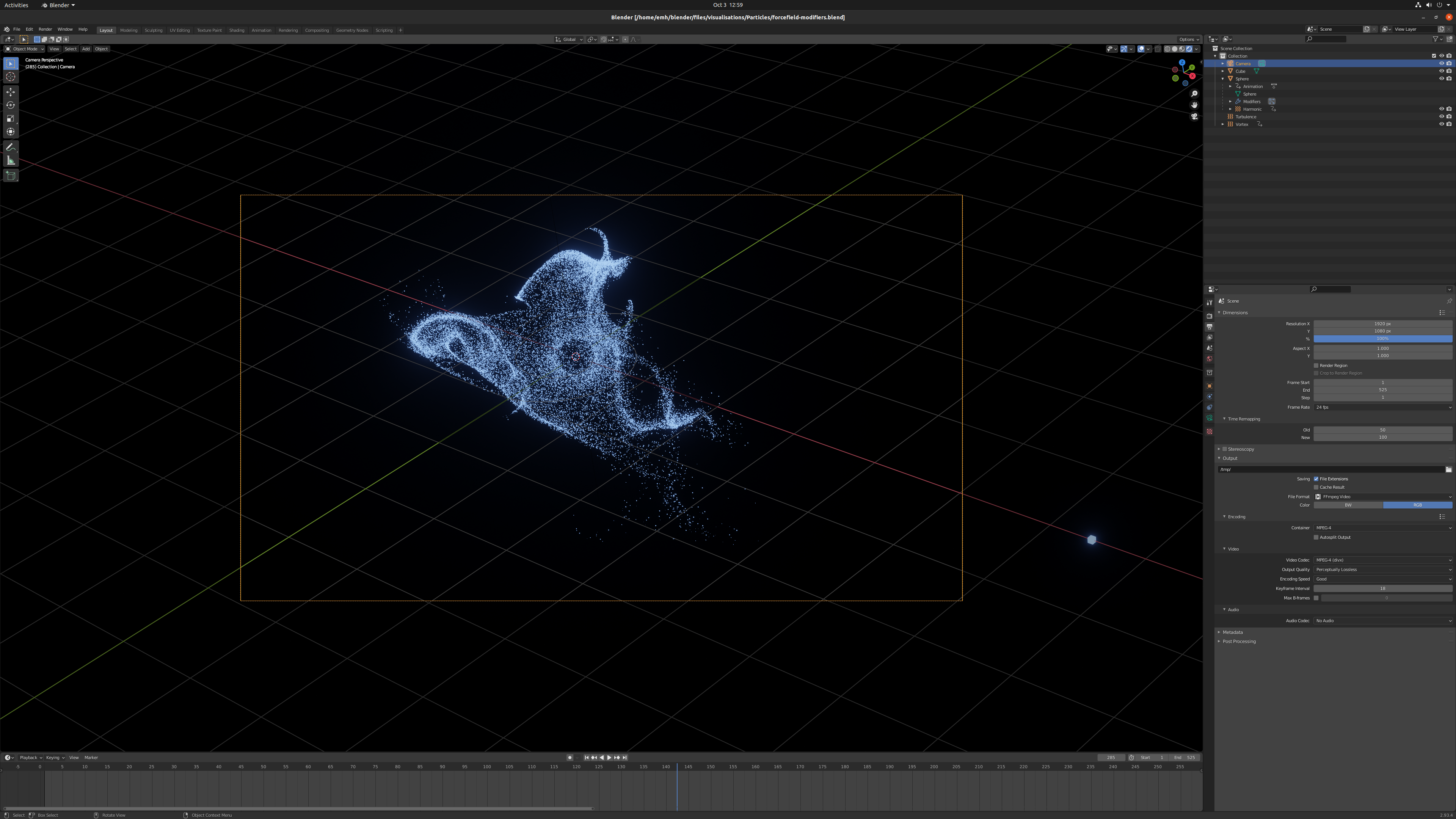The image size is (1456, 819).
Task: Click the BW color mode button
Action: coord(1348,505)
